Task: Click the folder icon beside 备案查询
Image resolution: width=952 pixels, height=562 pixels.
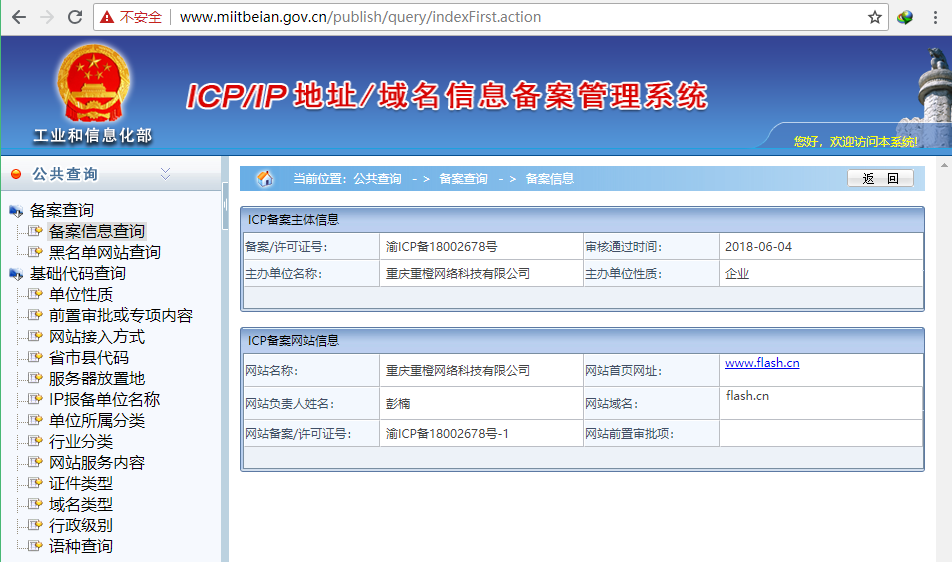Action: (16, 211)
